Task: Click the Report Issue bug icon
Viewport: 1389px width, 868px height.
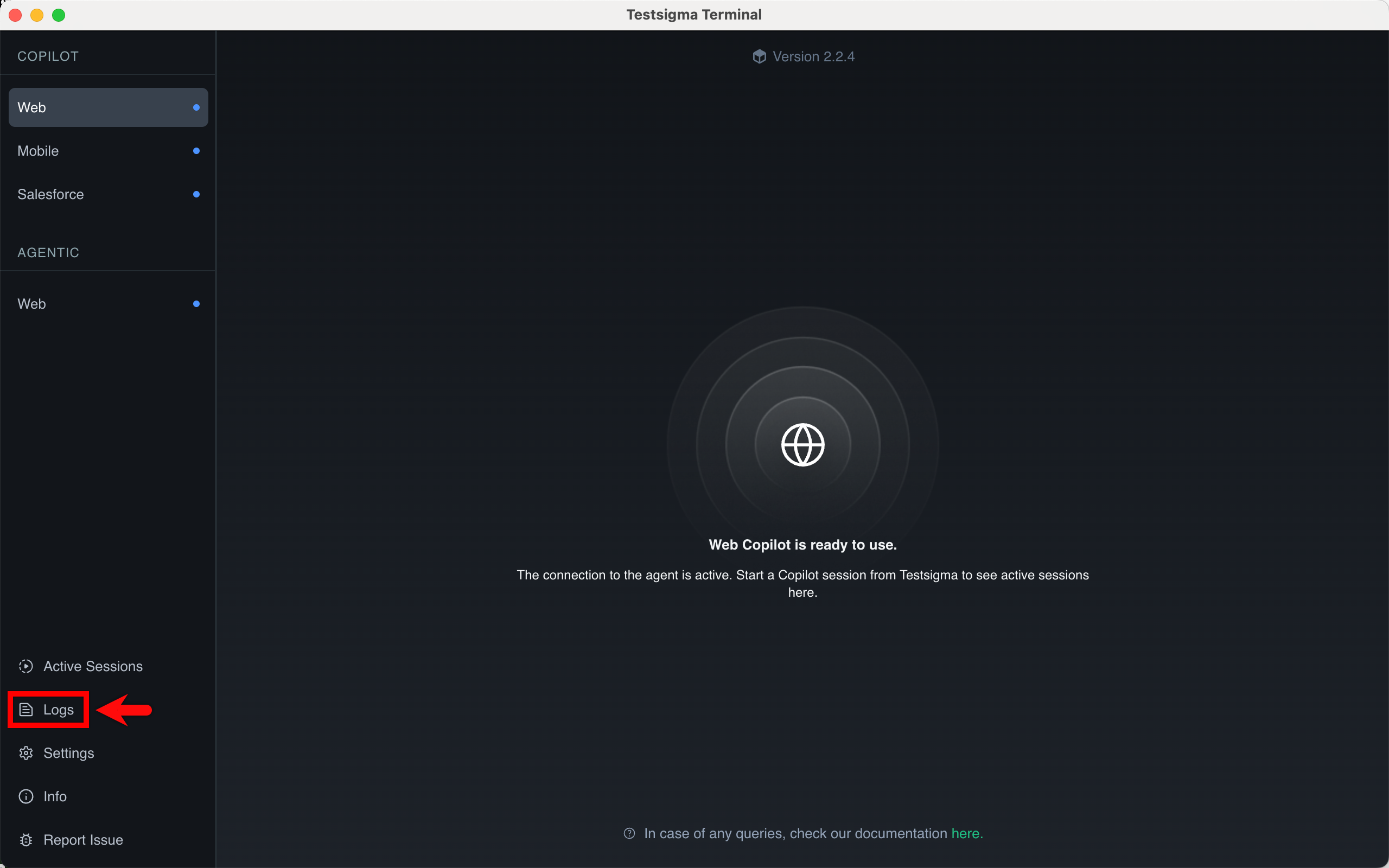Action: pyautogui.click(x=26, y=840)
